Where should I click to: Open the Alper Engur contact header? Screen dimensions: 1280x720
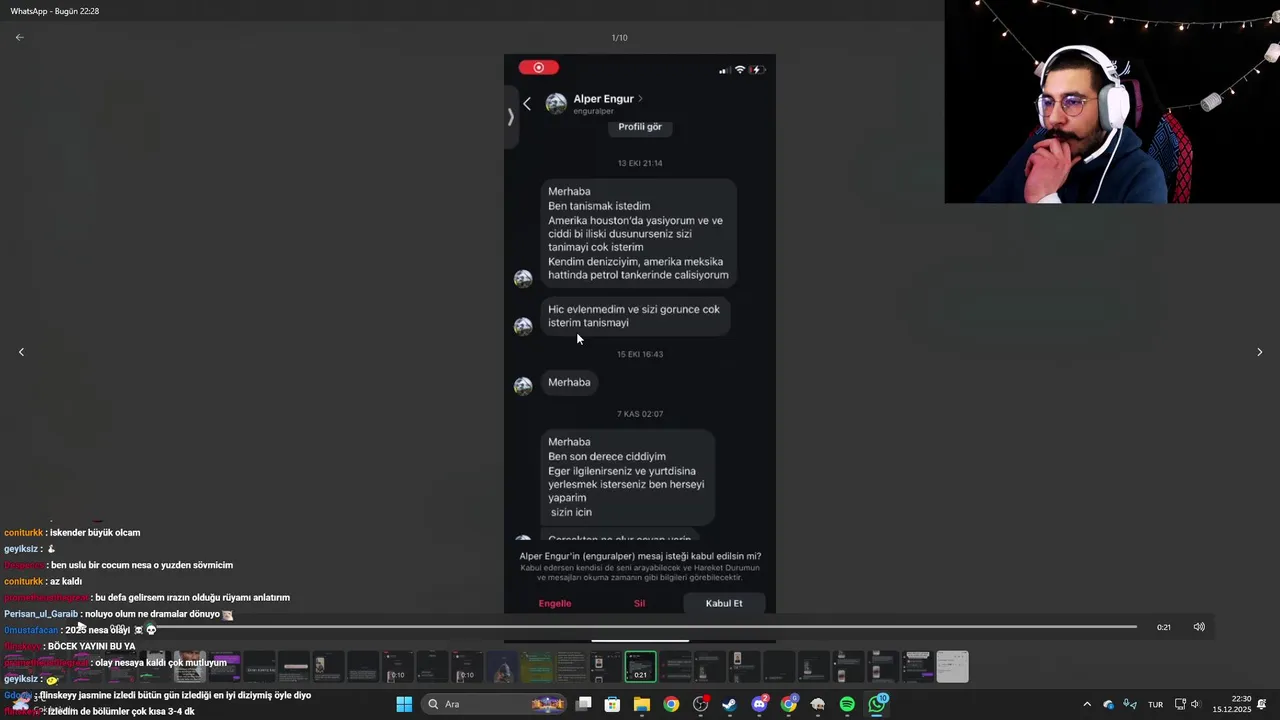click(608, 103)
